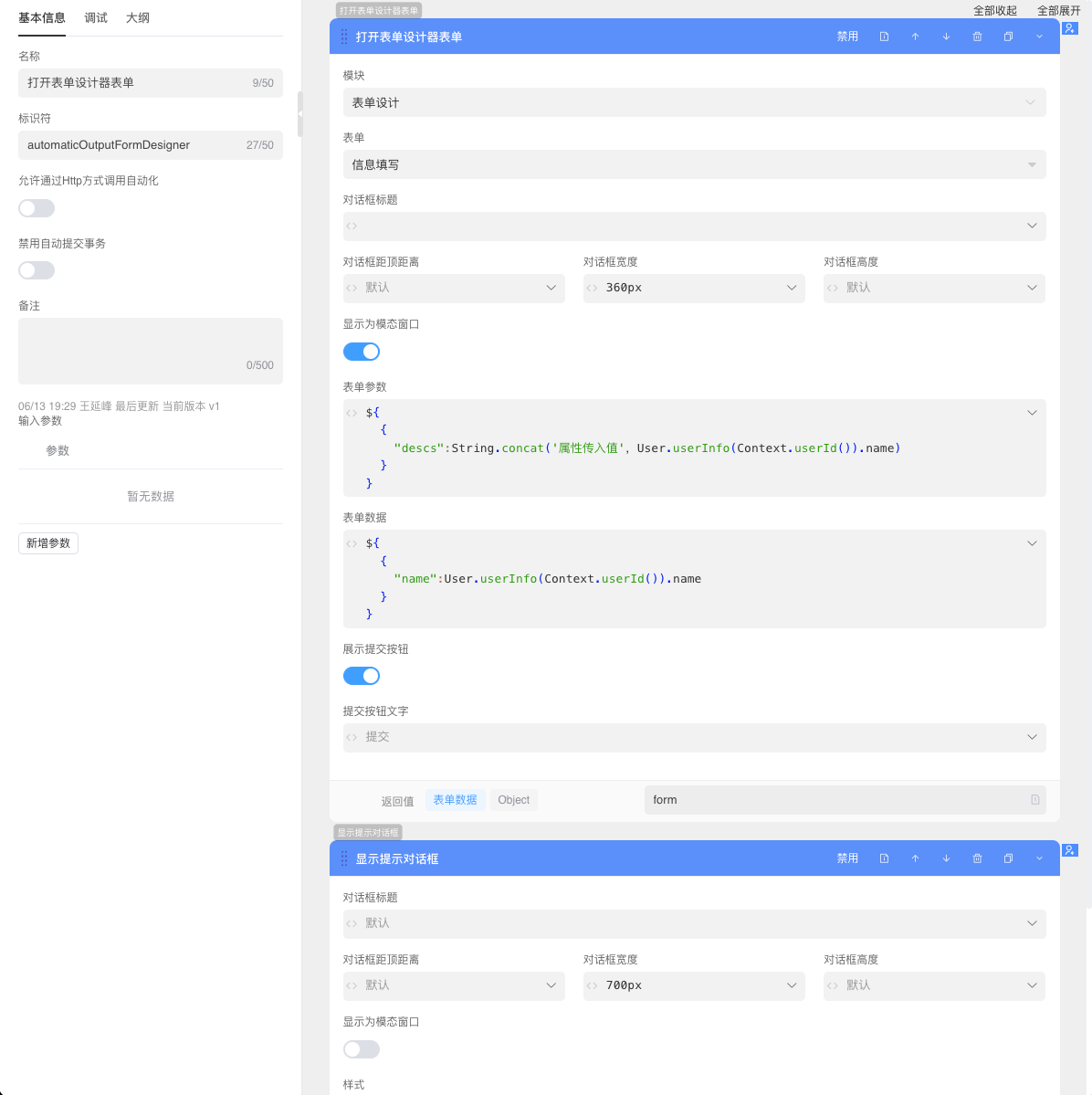Switch to the 调试 tab
The image size is (1092, 1095).
tap(96, 18)
